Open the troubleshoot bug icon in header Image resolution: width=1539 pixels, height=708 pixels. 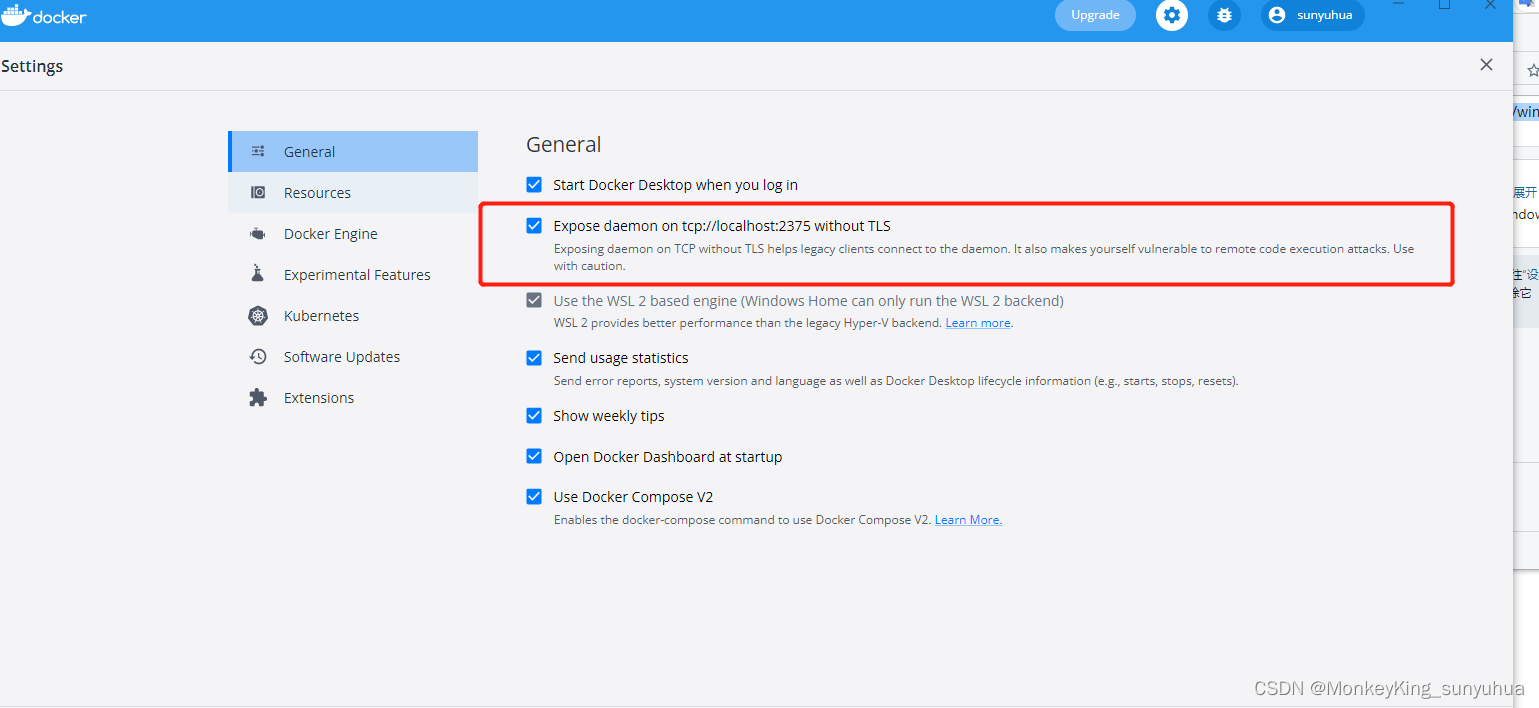1224,15
